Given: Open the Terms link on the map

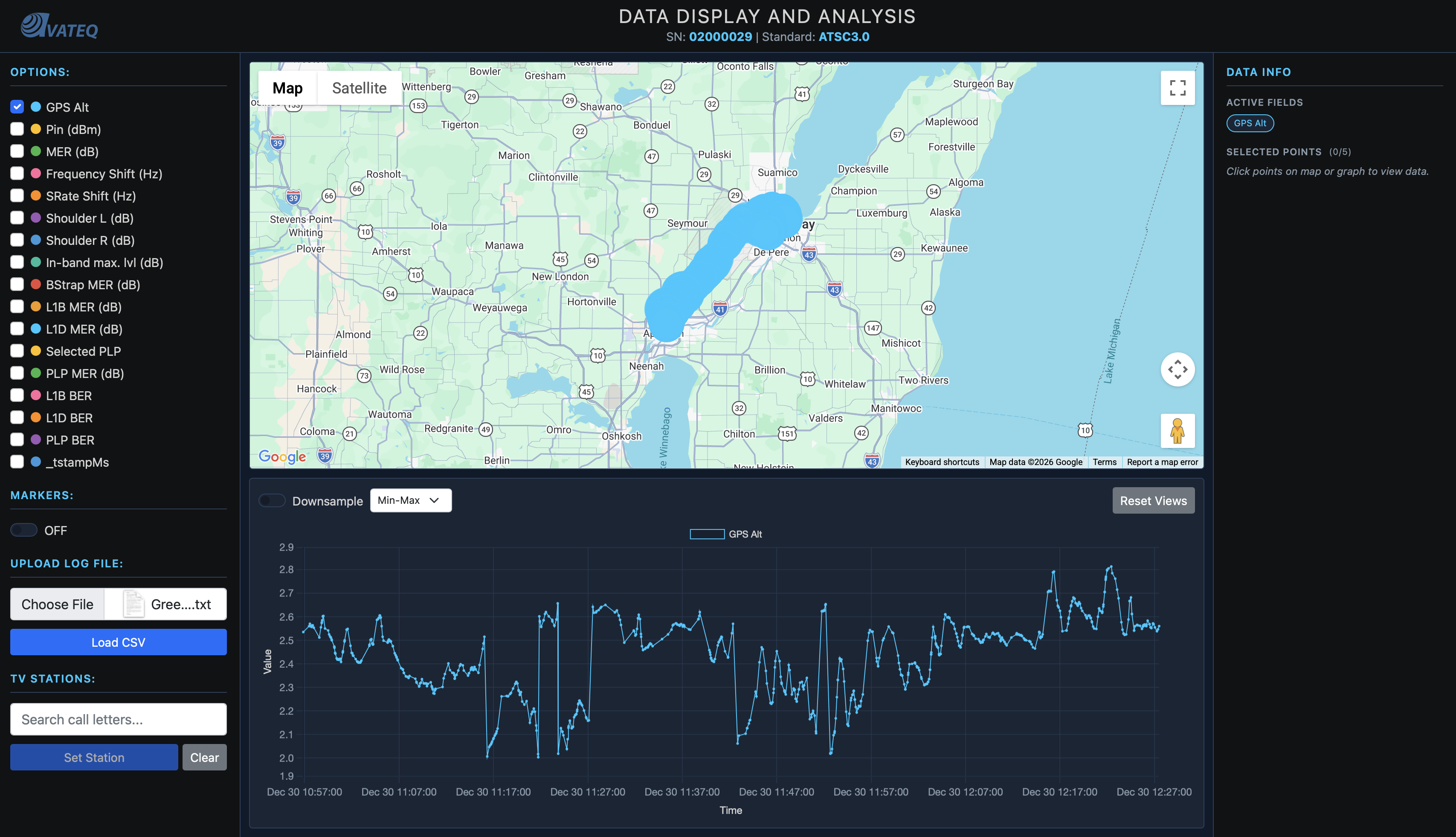Looking at the screenshot, I should (x=1104, y=462).
